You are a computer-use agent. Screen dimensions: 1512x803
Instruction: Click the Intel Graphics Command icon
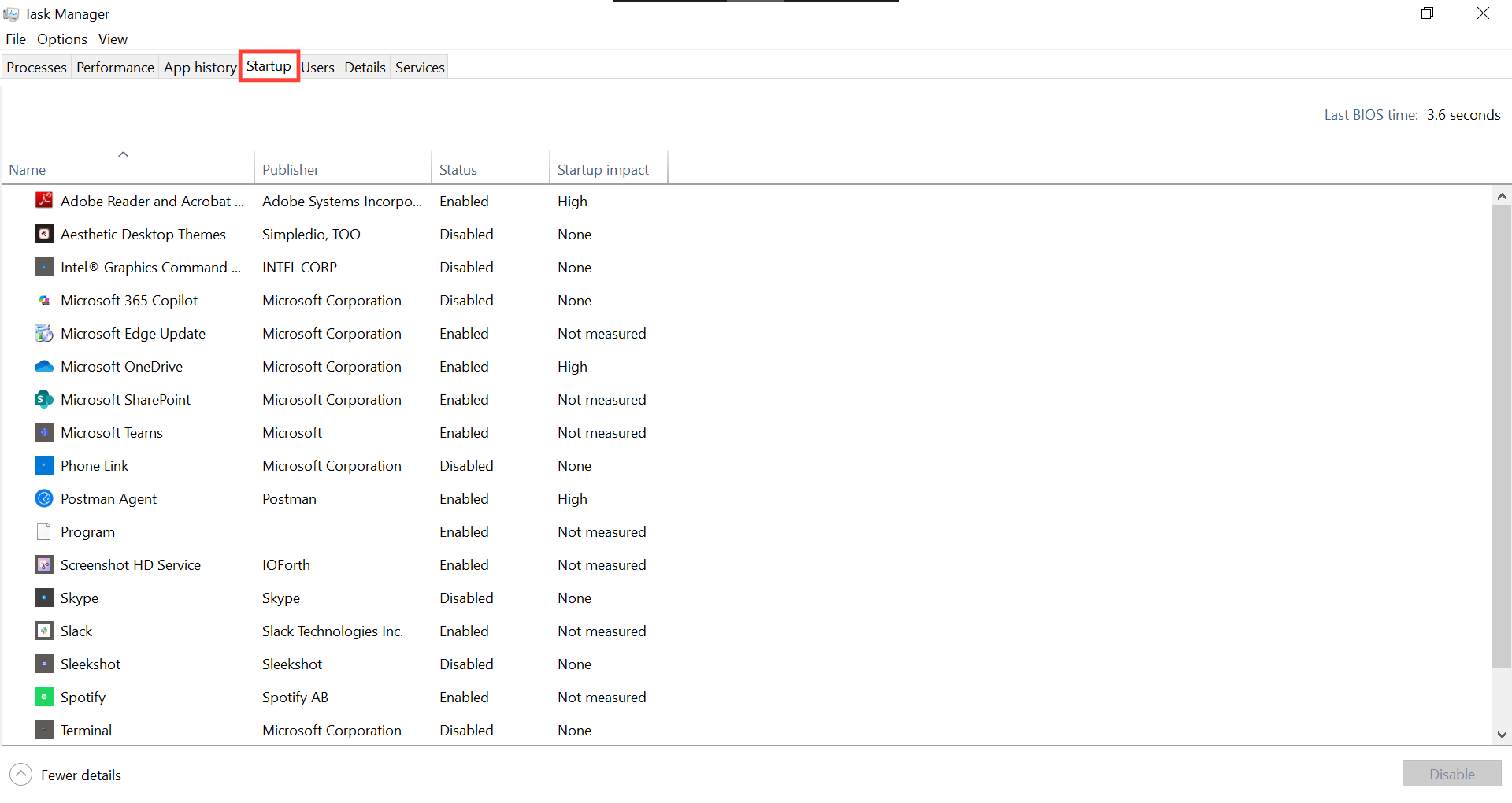(44, 267)
